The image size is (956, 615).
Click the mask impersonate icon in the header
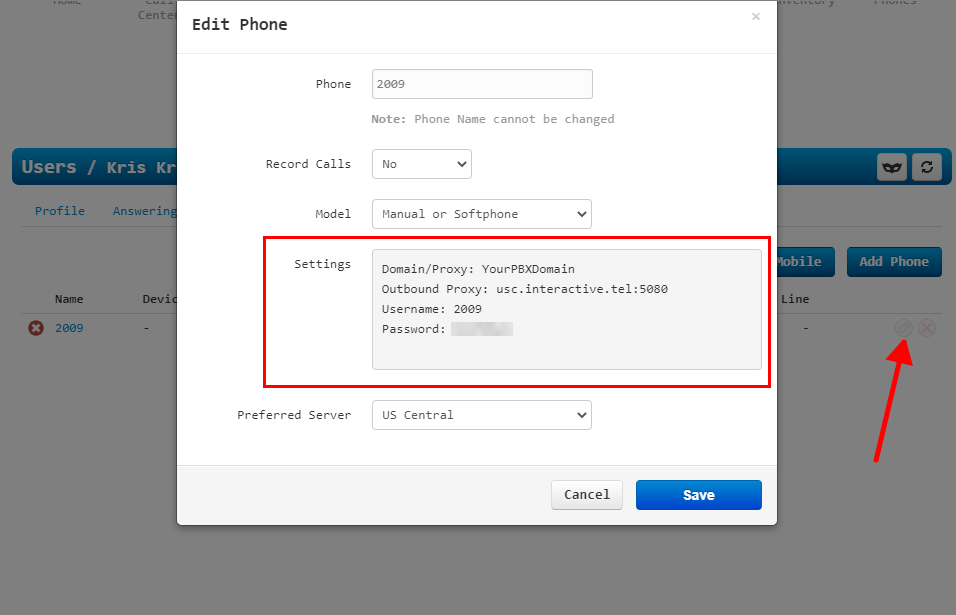tap(892, 167)
